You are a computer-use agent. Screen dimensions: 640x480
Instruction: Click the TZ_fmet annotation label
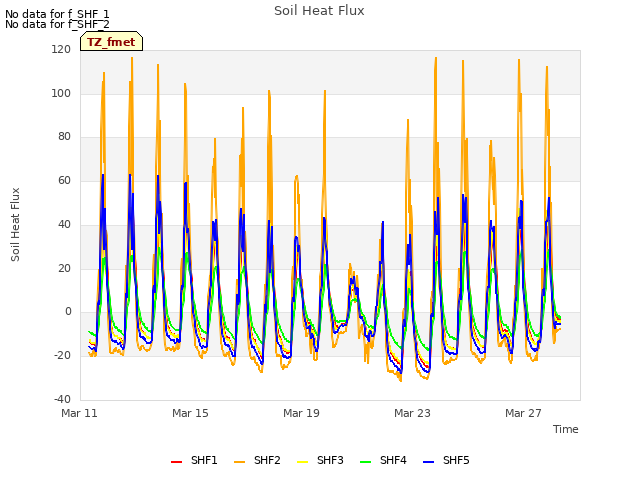(x=111, y=42)
